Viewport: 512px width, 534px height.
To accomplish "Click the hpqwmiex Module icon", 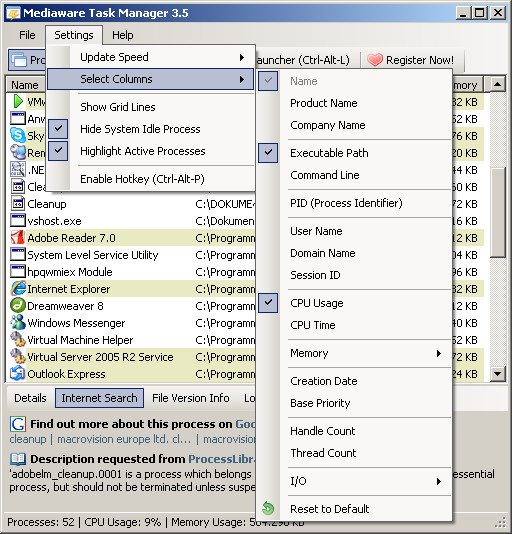I will point(18,272).
